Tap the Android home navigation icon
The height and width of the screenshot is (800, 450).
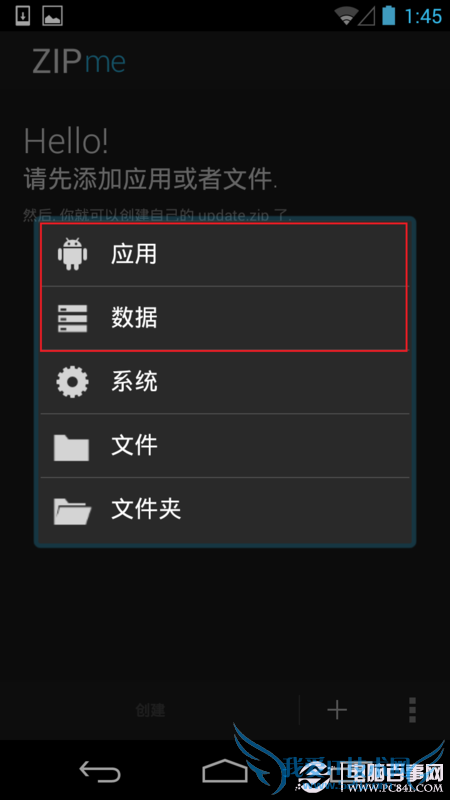click(x=225, y=771)
